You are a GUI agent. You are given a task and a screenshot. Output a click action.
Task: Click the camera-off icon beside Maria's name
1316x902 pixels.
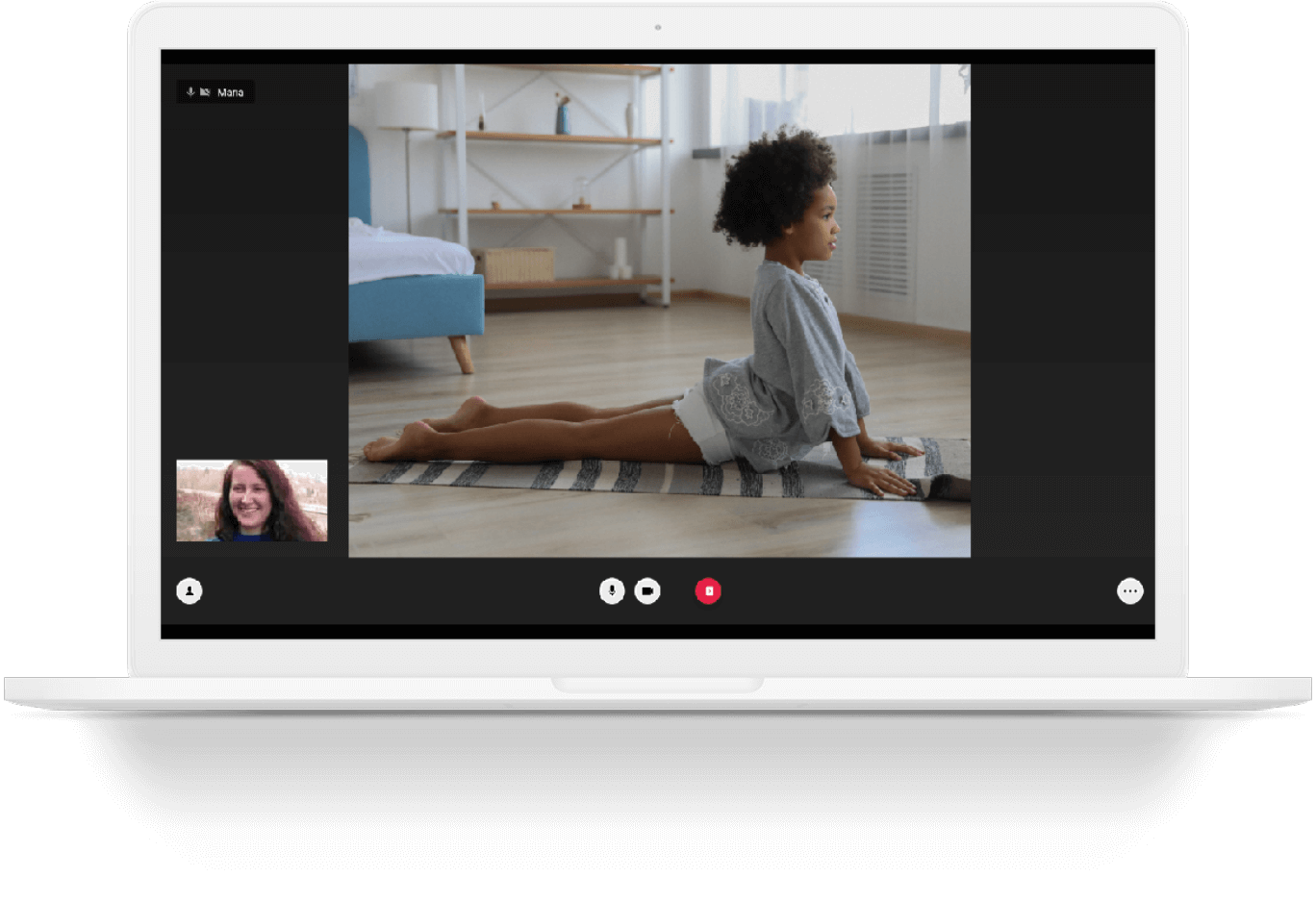point(205,92)
